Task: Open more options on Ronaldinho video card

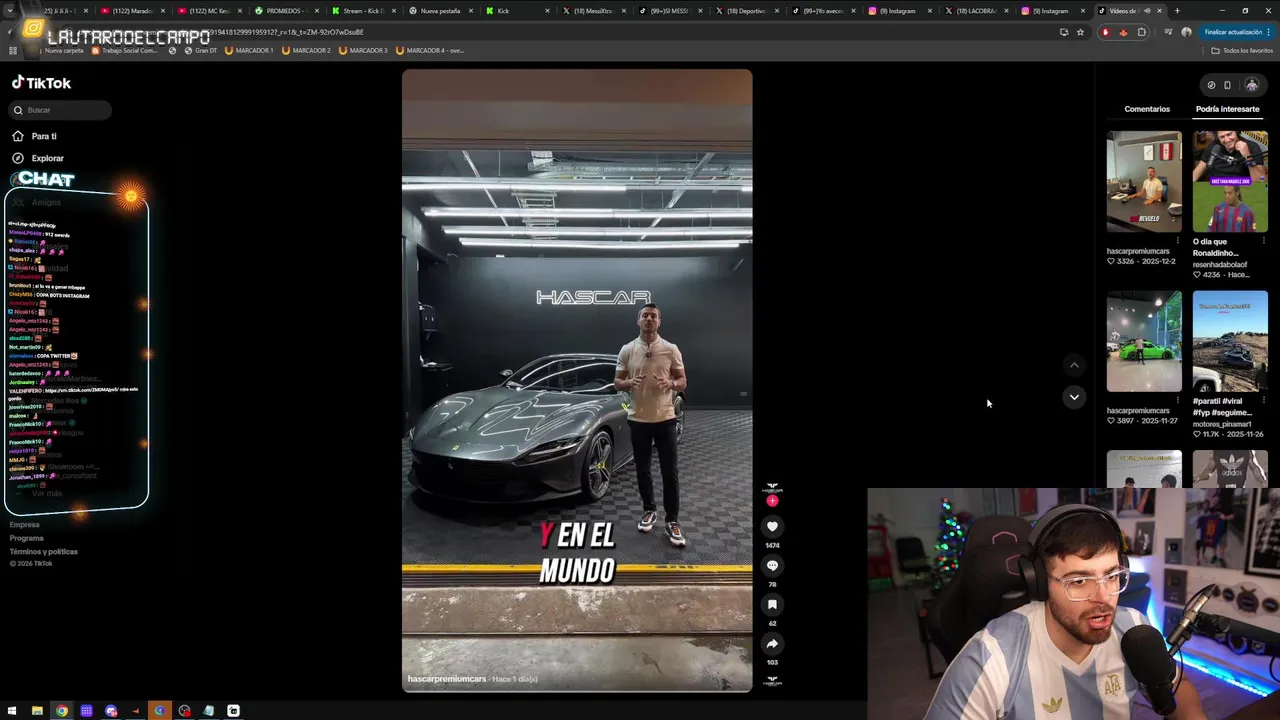Action: pyautogui.click(x=1264, y=241)
